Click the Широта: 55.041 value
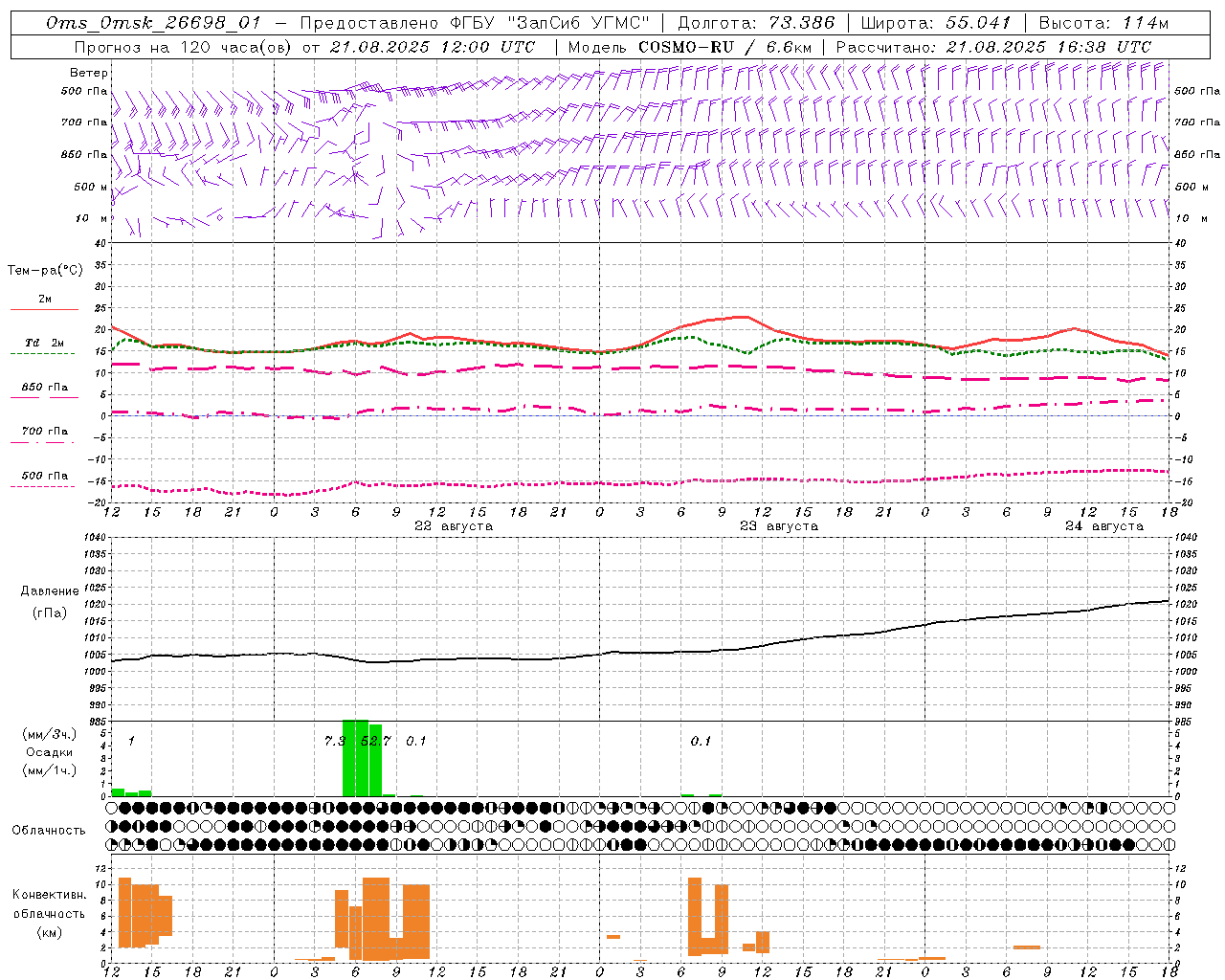Viewport: 1225px width, 980px height. point(936,23)
